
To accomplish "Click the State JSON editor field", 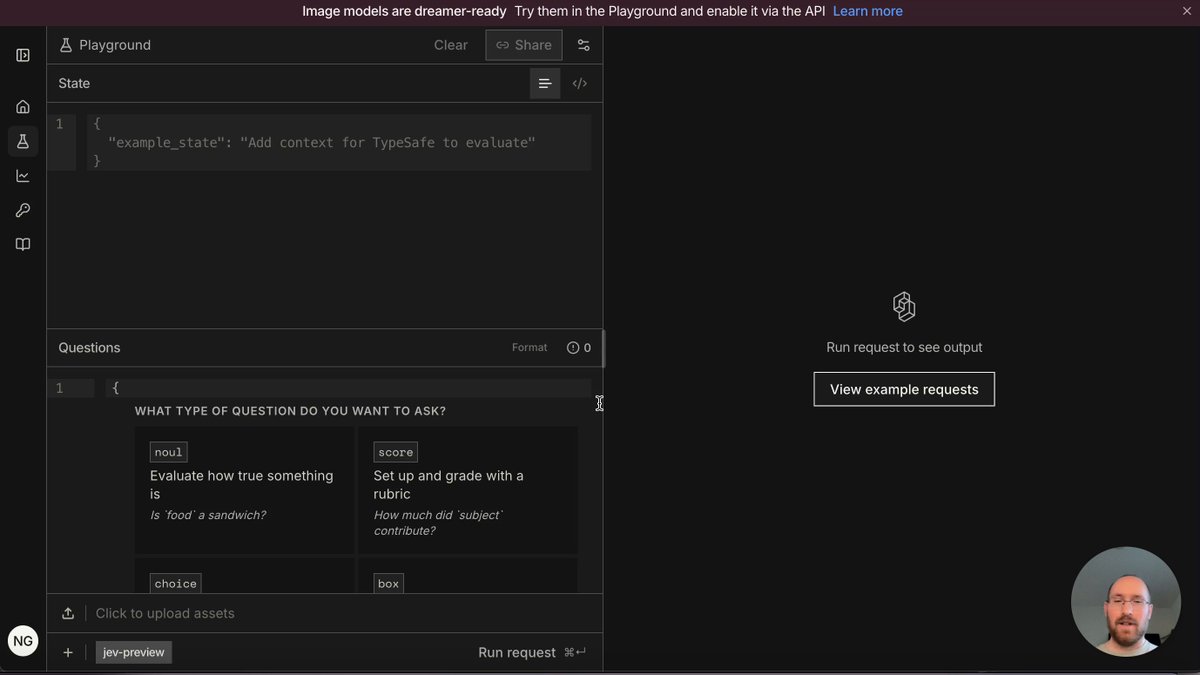I will coord(338,142).
